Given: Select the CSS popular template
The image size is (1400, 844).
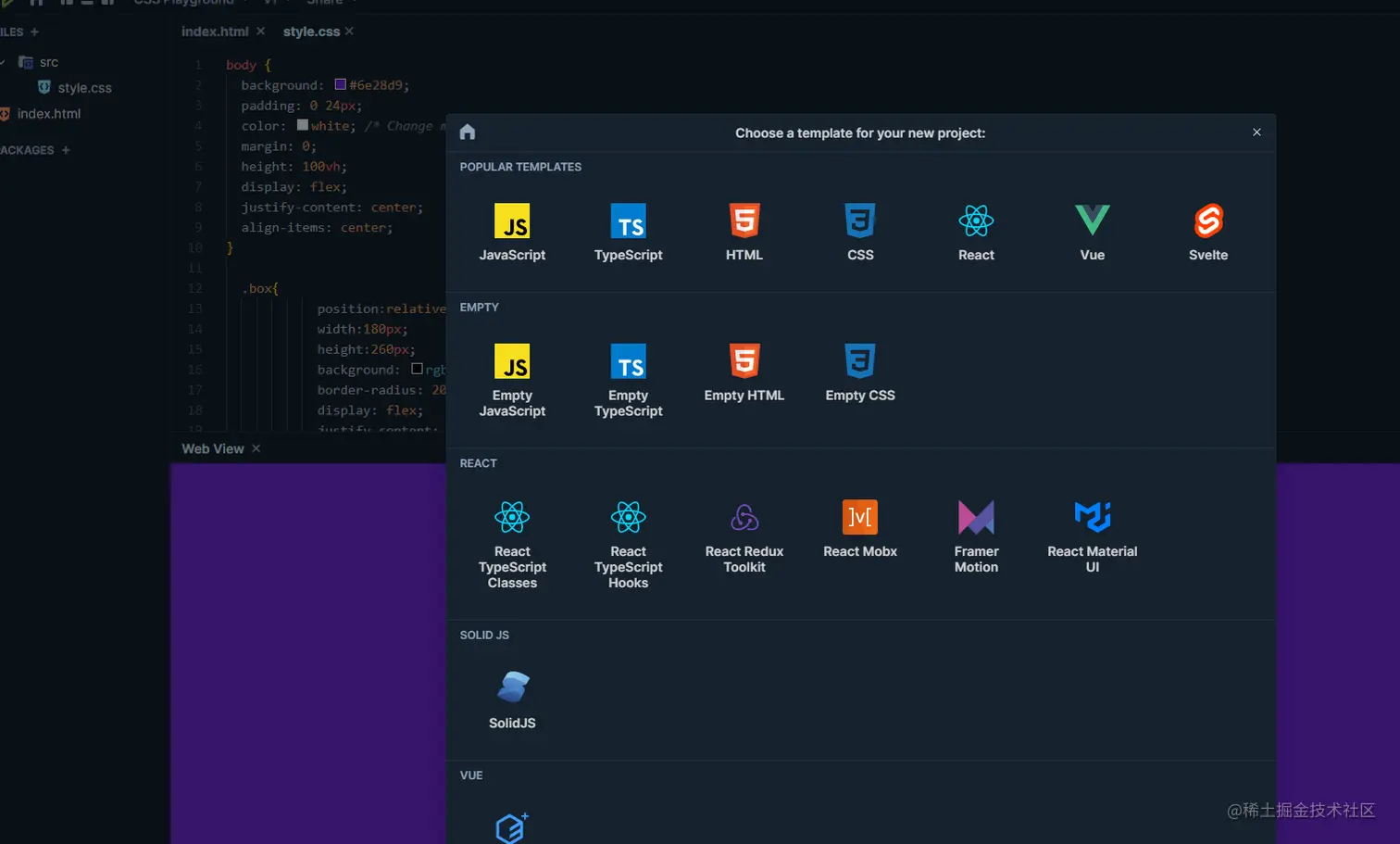Looking at the screenshot, I should (860, 232).
